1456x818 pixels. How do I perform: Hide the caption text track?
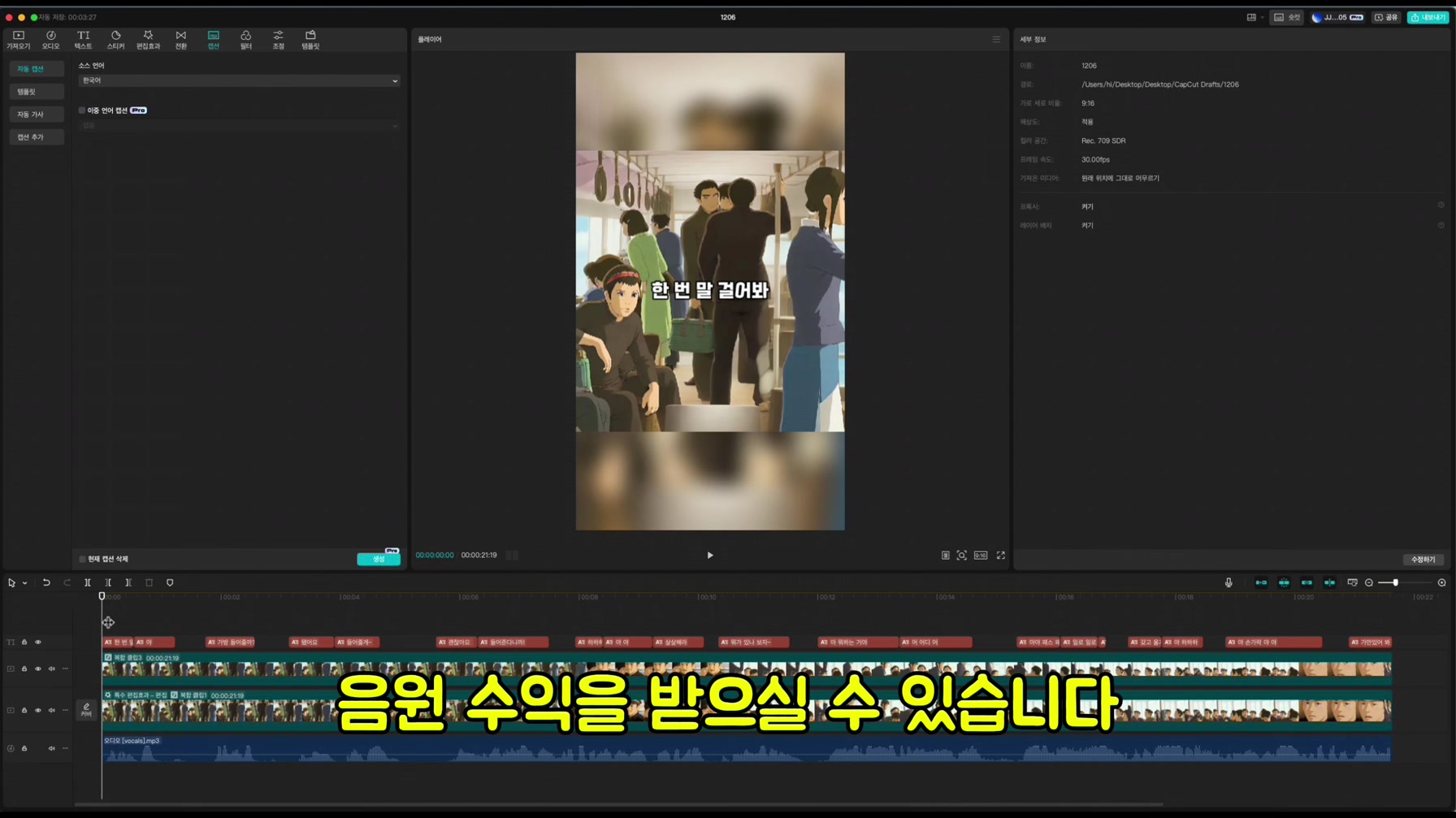click(x=37, y=643)
